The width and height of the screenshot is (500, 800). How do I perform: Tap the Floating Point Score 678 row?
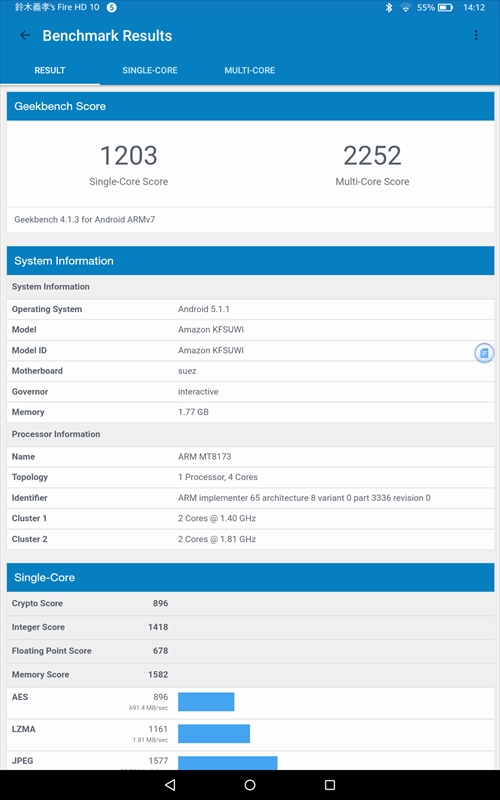pos(251,651)
